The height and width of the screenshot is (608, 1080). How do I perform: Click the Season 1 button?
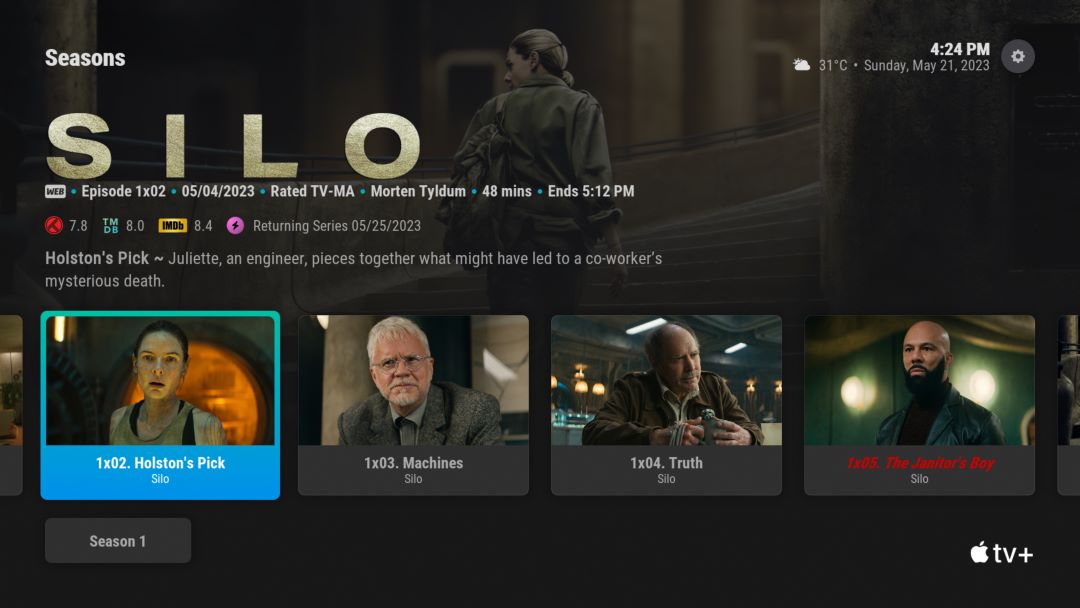tap(118, 541)
